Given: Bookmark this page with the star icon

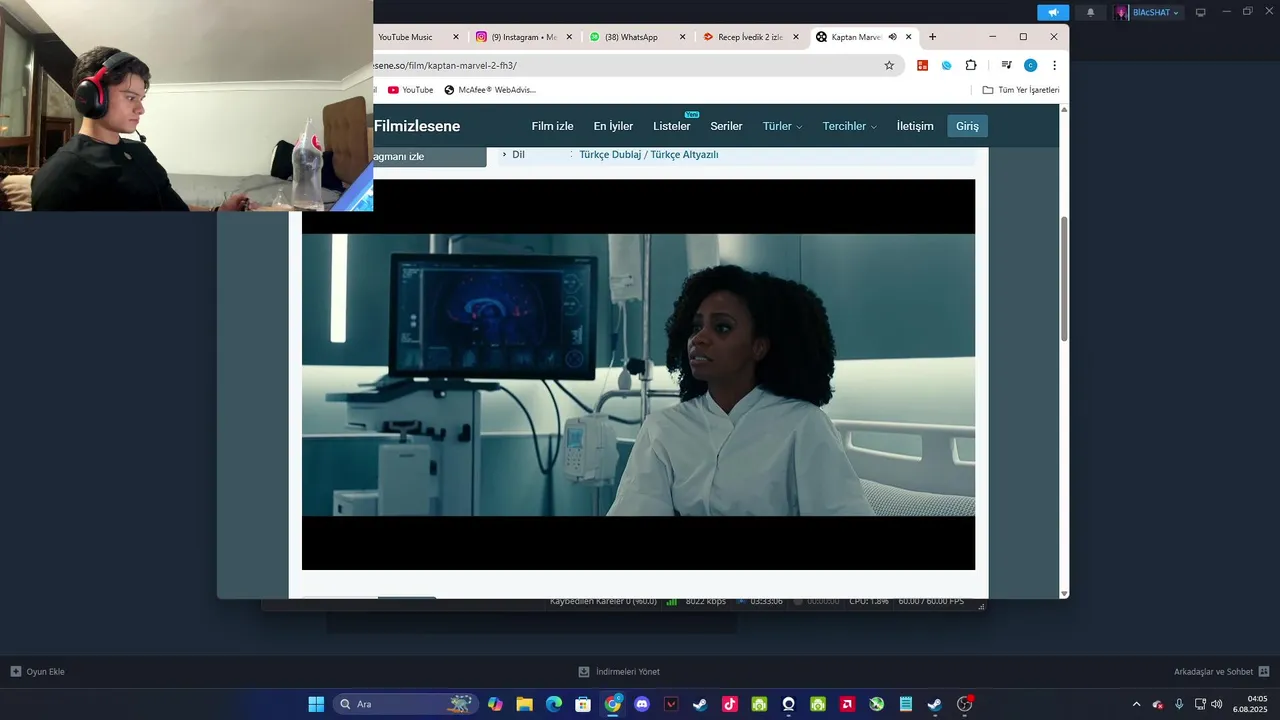Looking at the screenshot, I should coord(889,65).
